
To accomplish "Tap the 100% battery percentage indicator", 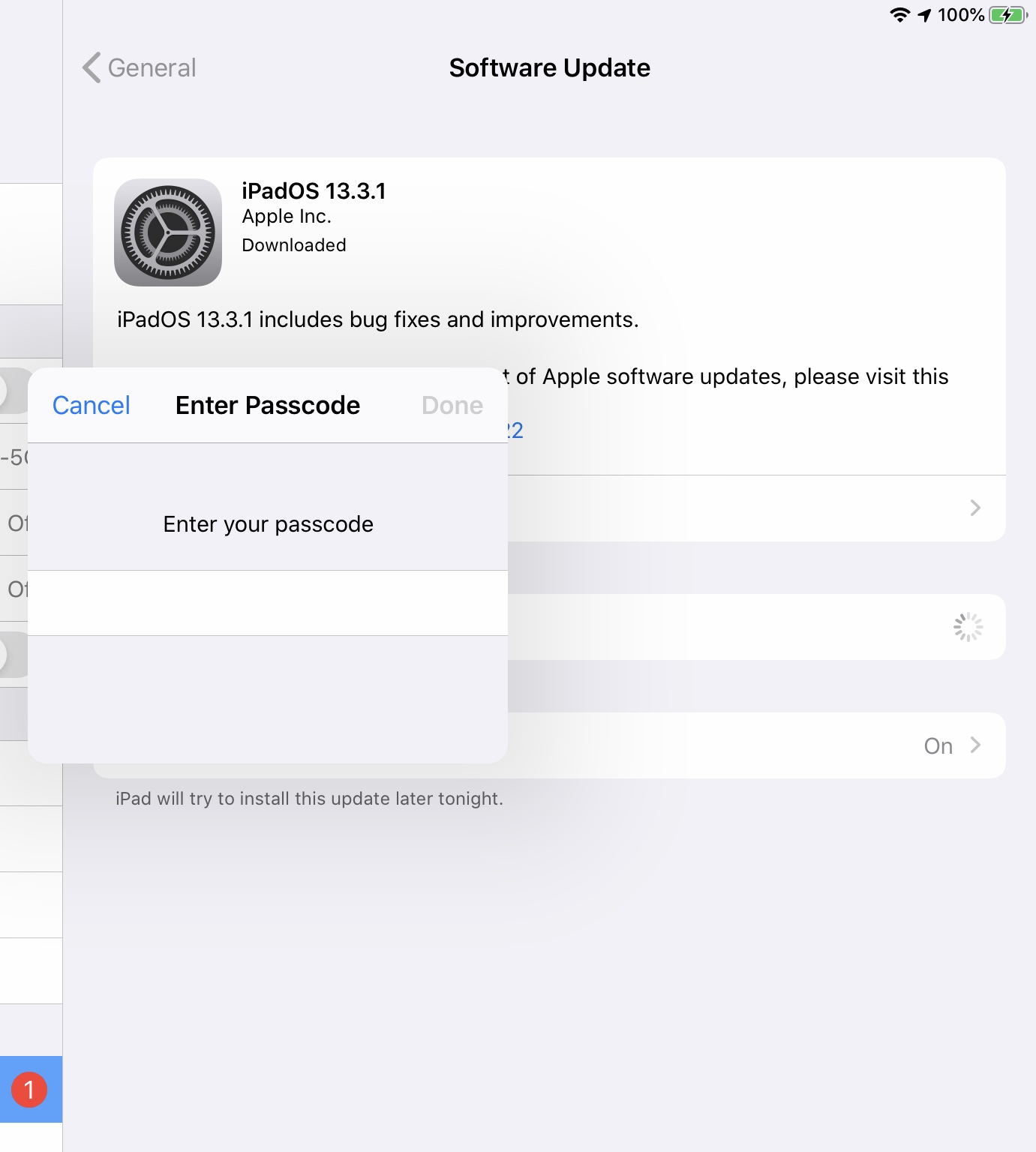I will (961, 15).
